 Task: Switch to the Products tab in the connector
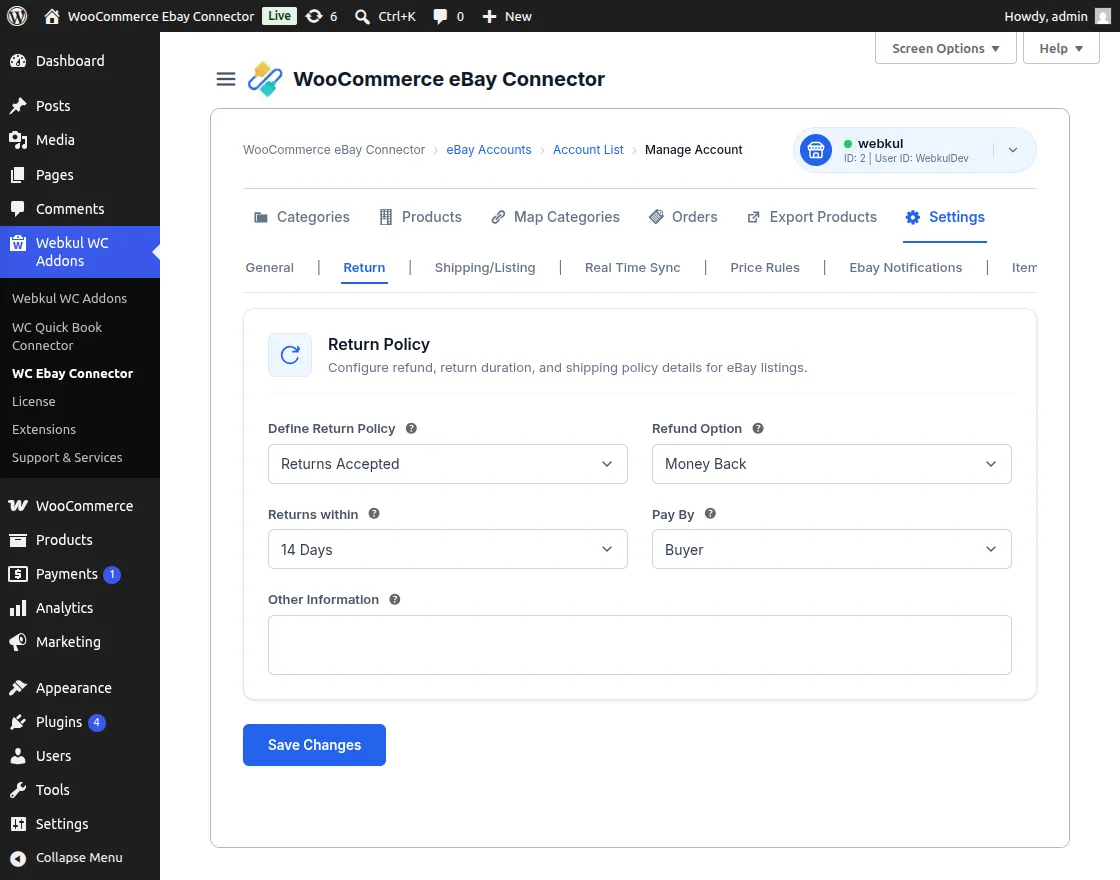click(x=420, y=217)
